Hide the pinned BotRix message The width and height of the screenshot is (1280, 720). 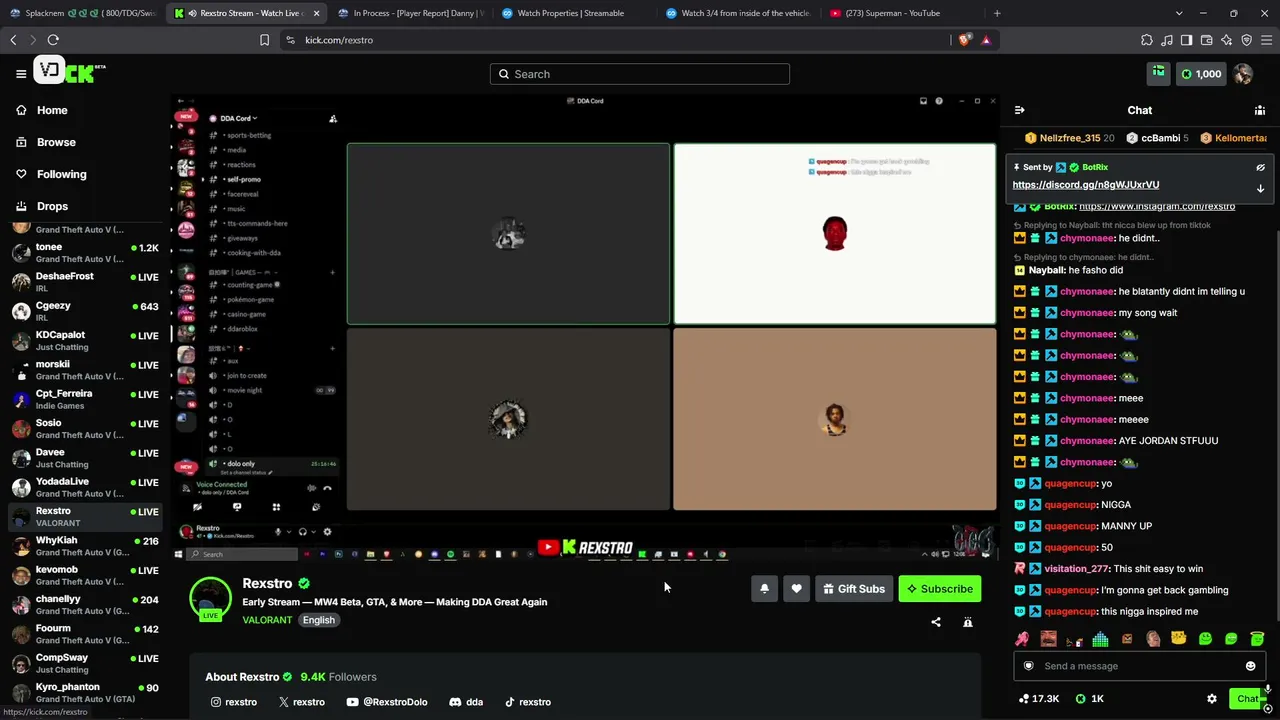coord(1260,168)
